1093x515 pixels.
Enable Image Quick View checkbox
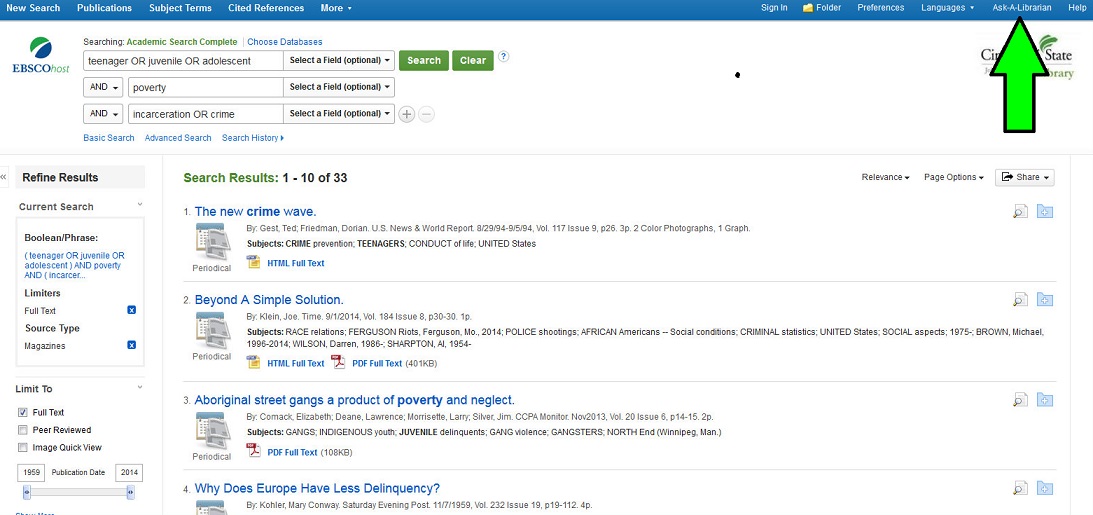[23, 447]
